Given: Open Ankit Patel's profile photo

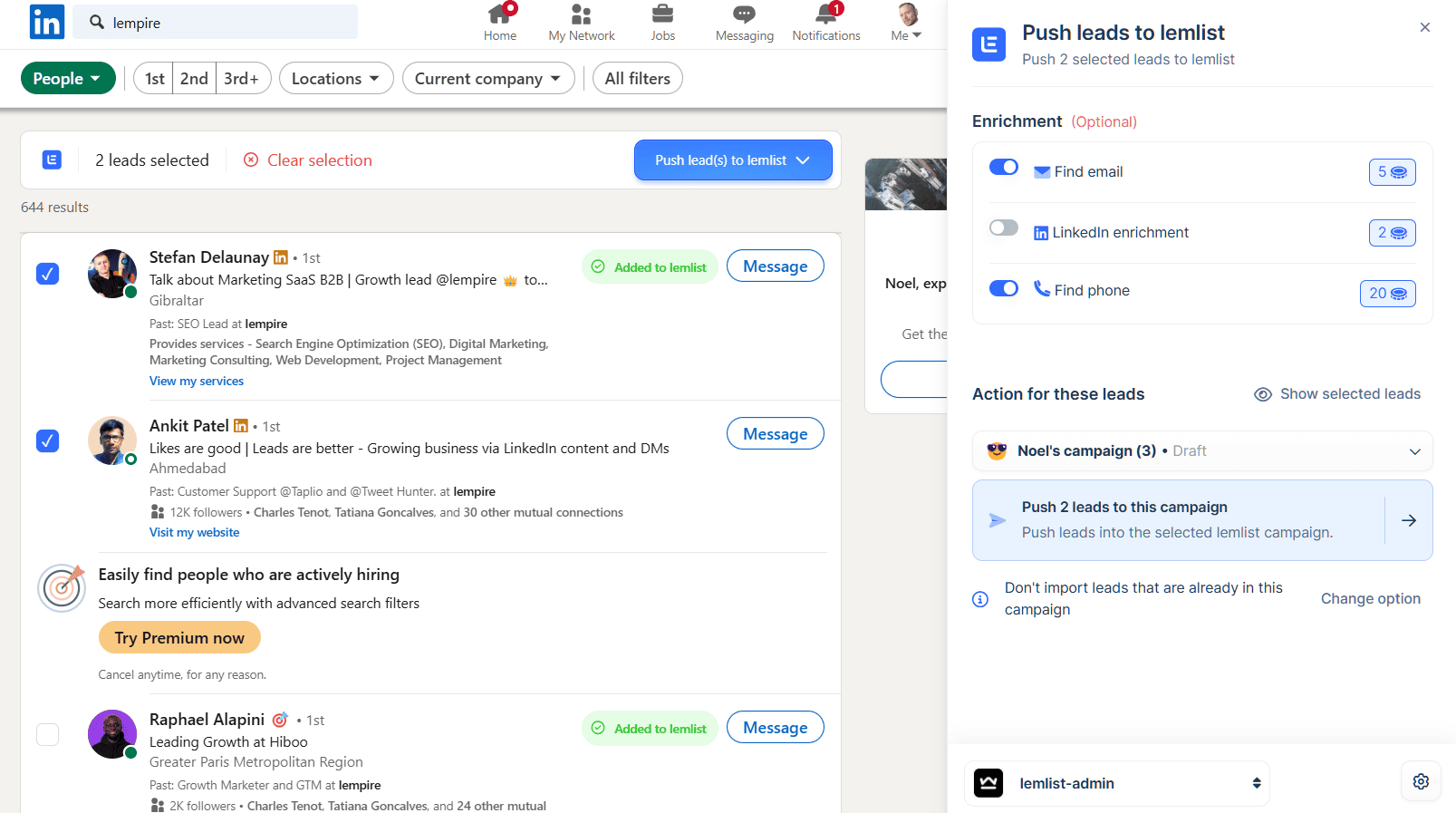Looking at the screenshot, I should click(x=112, y=441).
